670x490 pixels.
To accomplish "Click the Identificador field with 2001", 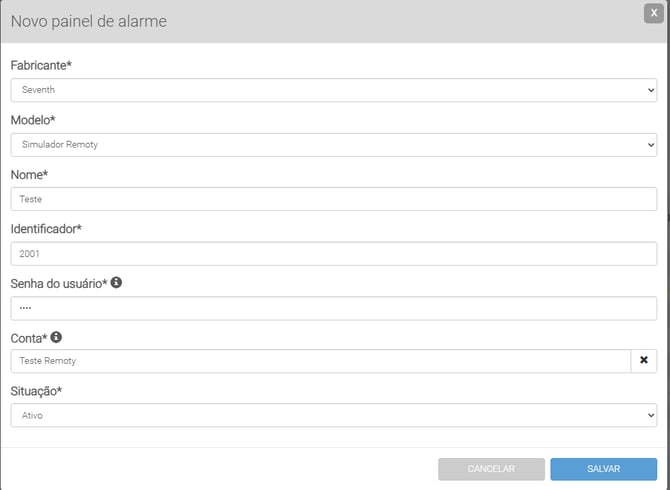I will [333, 253].
